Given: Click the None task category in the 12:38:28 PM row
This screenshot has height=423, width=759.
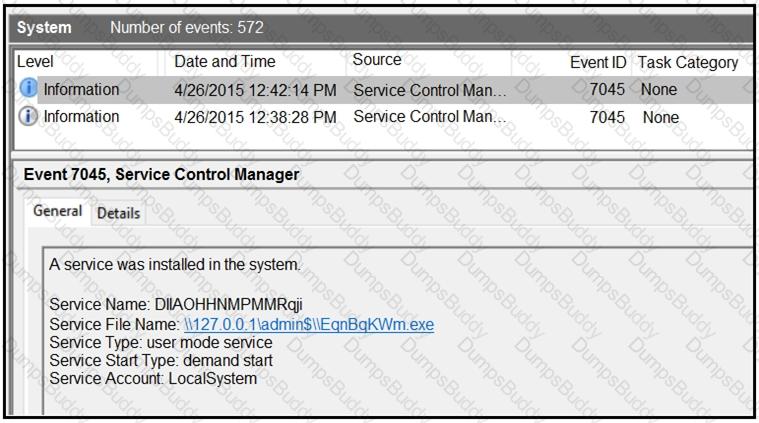Looking at the screenshot, I should point(660,117).
